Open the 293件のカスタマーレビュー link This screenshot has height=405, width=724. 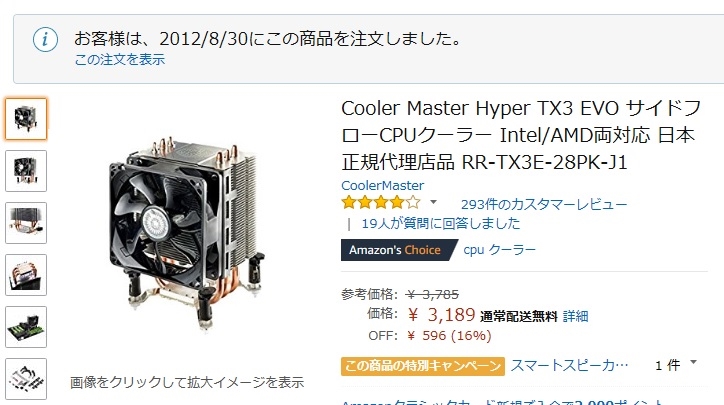[544, 205]
